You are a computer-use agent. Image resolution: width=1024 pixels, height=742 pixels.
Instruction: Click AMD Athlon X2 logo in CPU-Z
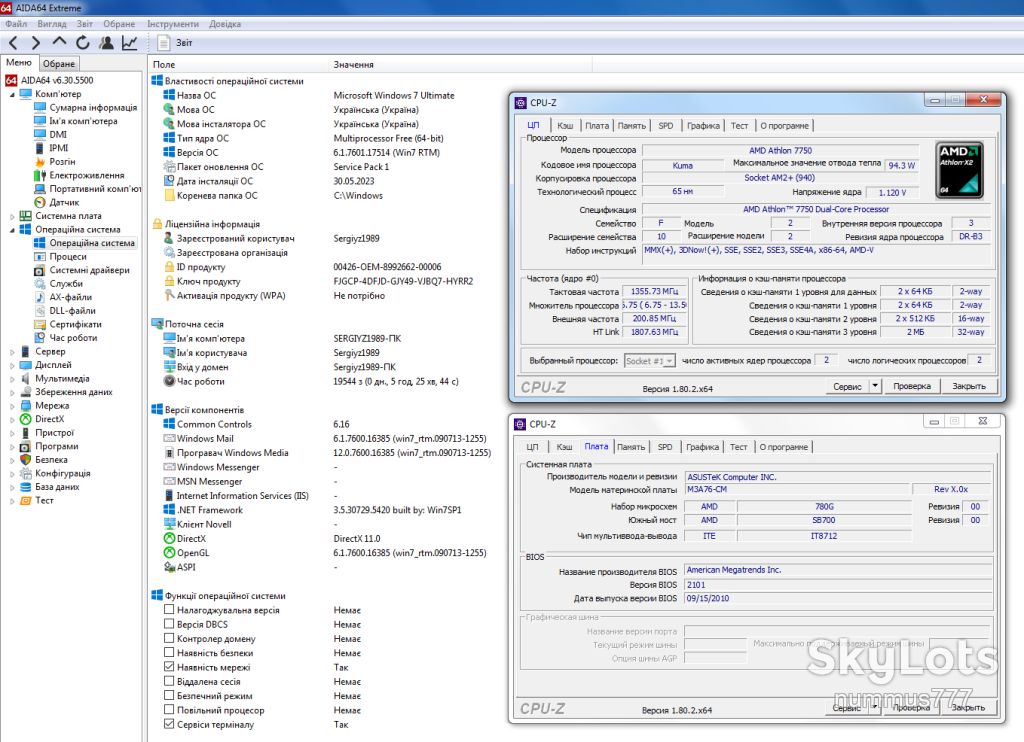pos(960,170)
